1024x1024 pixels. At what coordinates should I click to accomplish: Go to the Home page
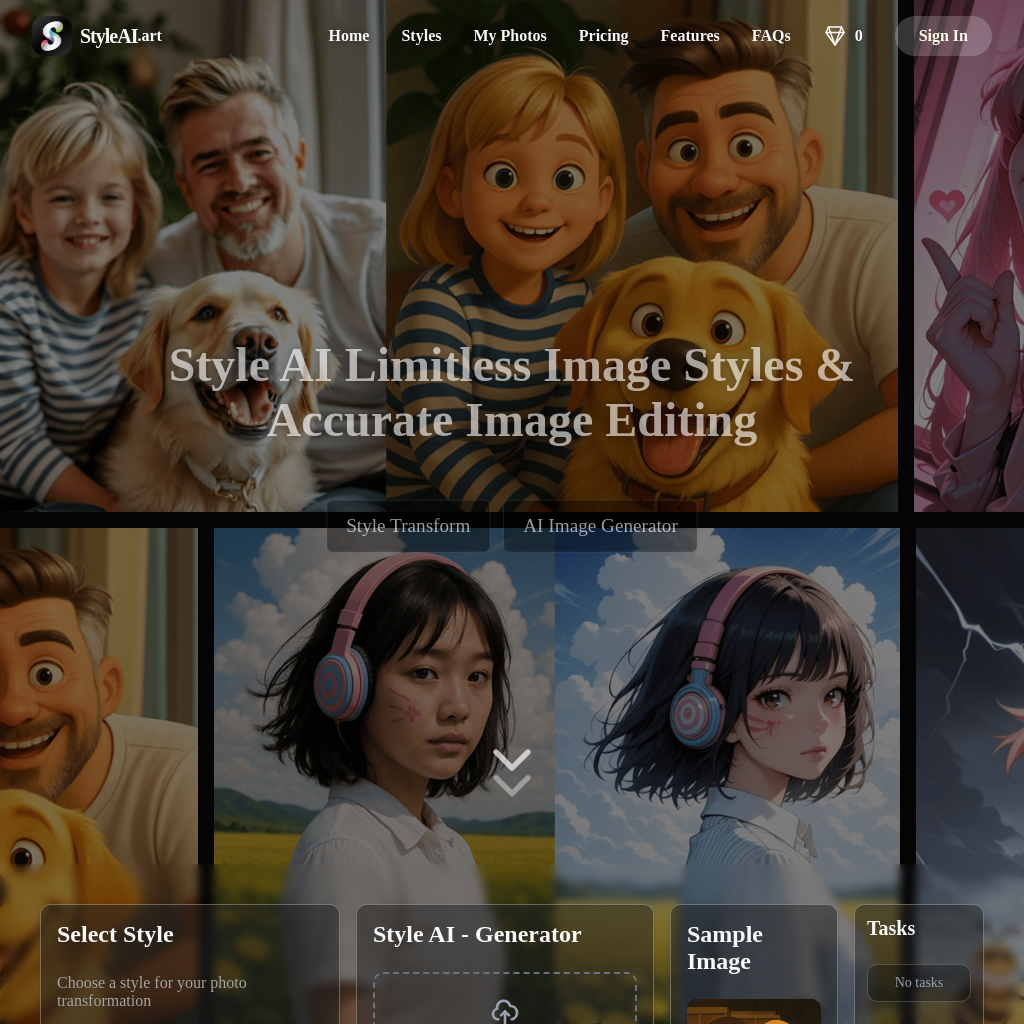(348, 36)
